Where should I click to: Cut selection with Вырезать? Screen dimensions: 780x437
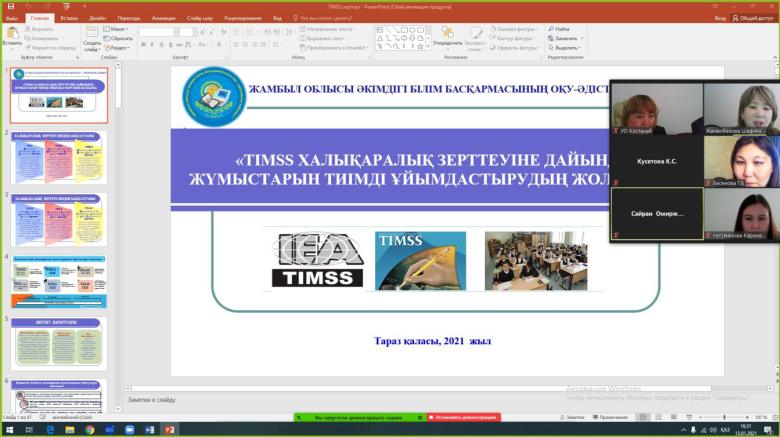[x=38, y=29]
